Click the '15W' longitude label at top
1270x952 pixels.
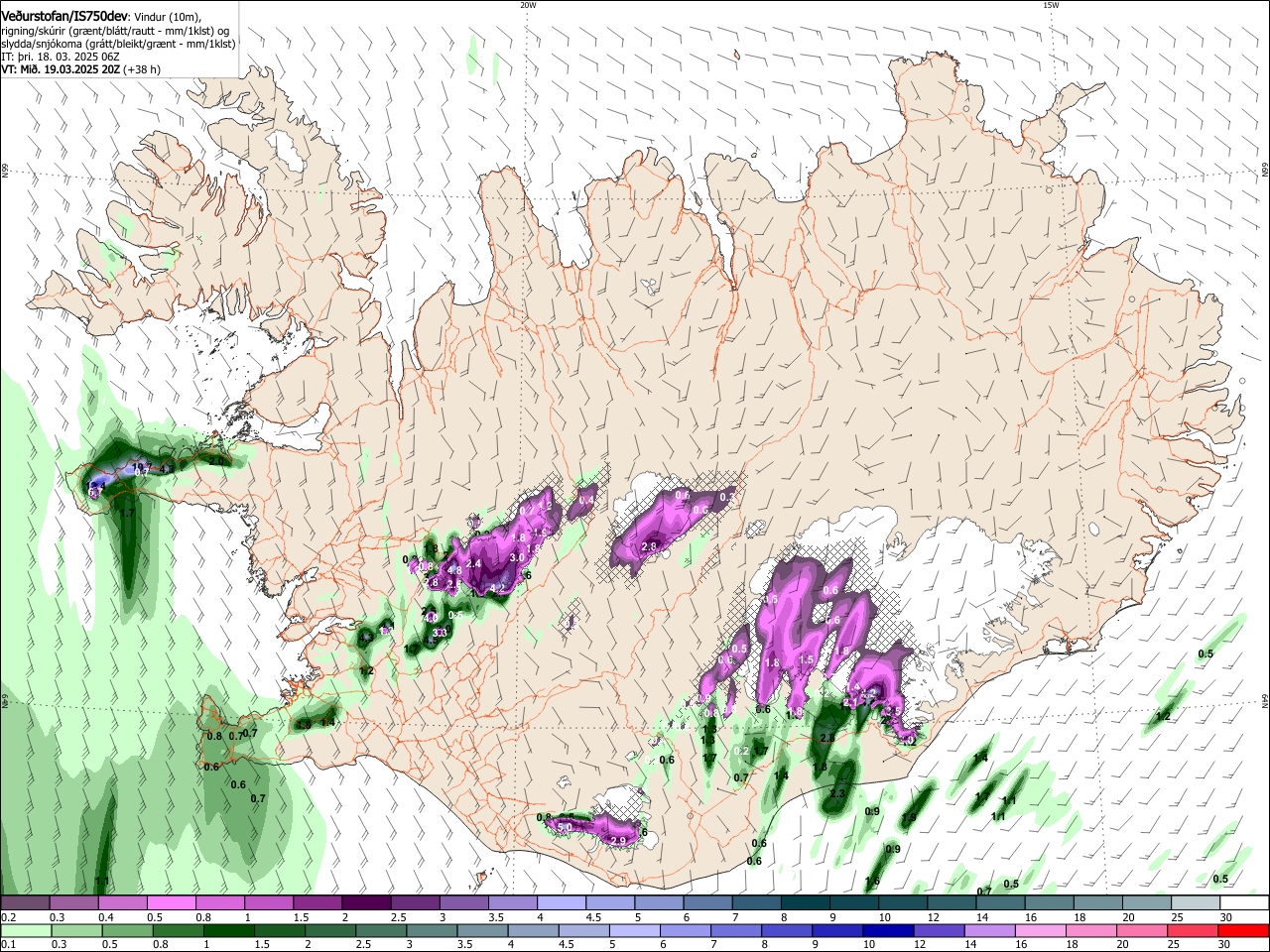(x=1051, y=5)
